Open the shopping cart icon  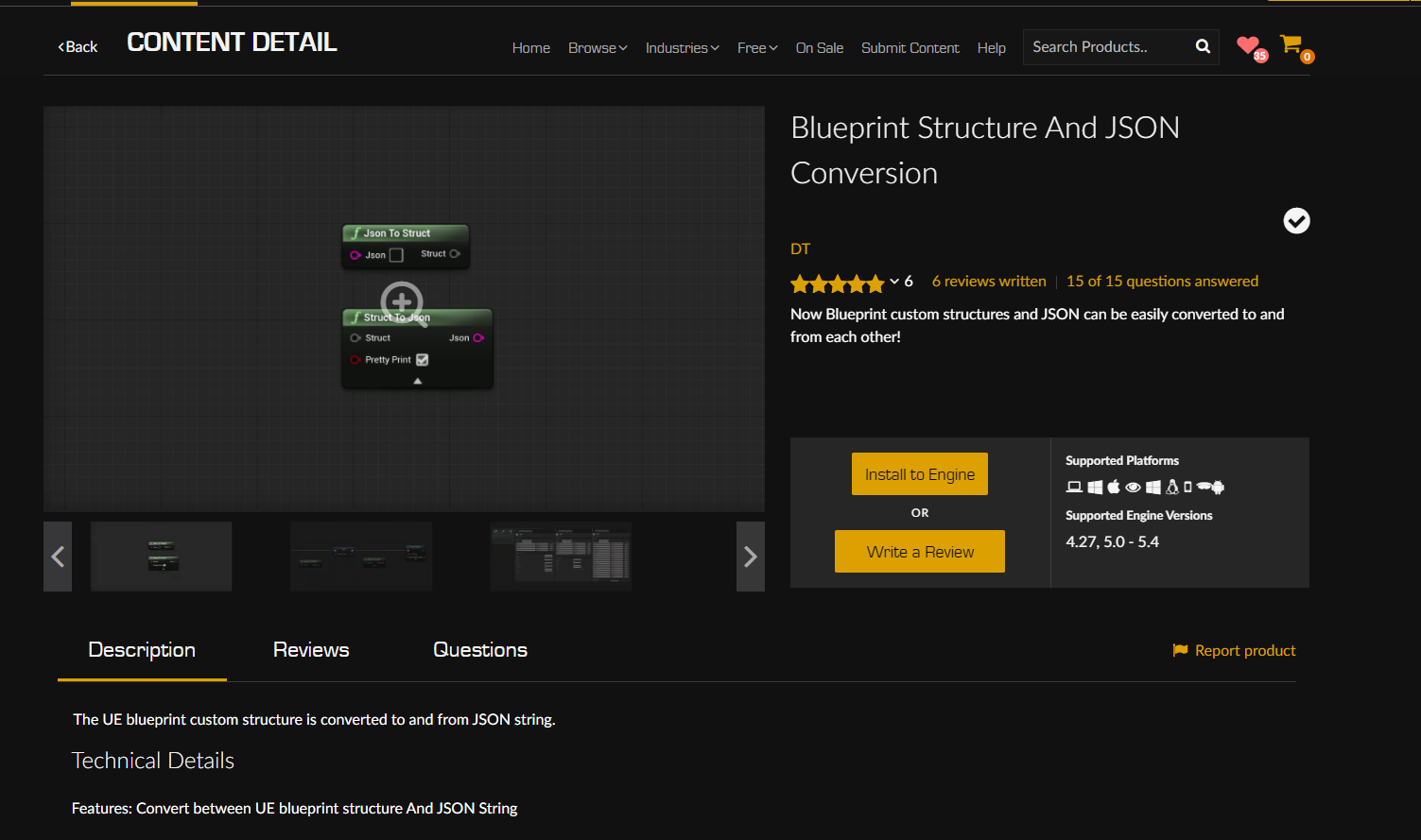tap(1291, 43)
